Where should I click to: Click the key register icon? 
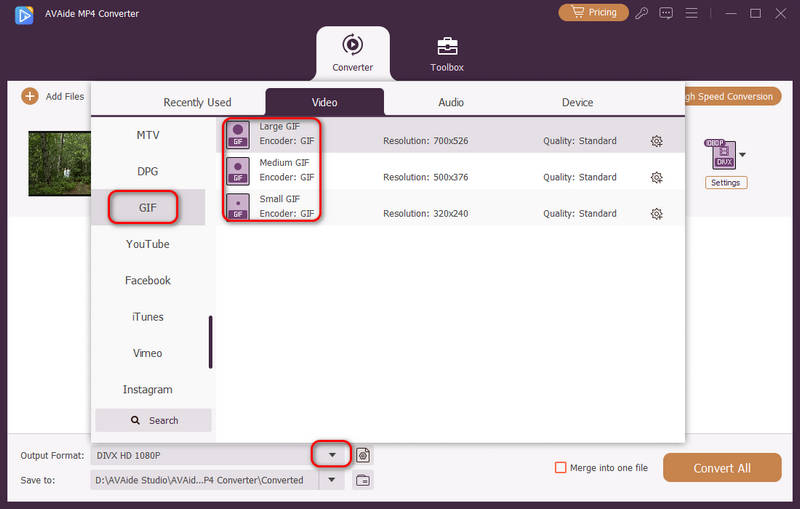(641, 13)
